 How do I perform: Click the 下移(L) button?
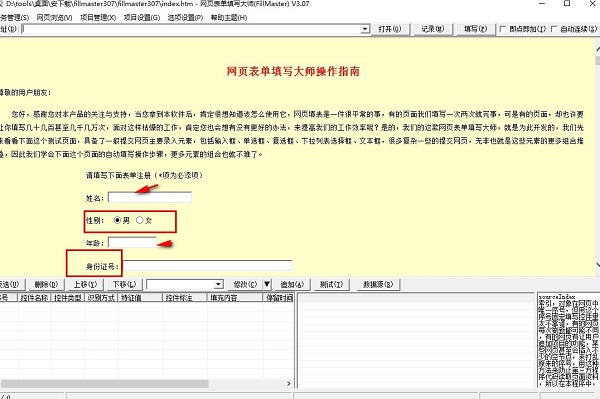pos(124,285)
